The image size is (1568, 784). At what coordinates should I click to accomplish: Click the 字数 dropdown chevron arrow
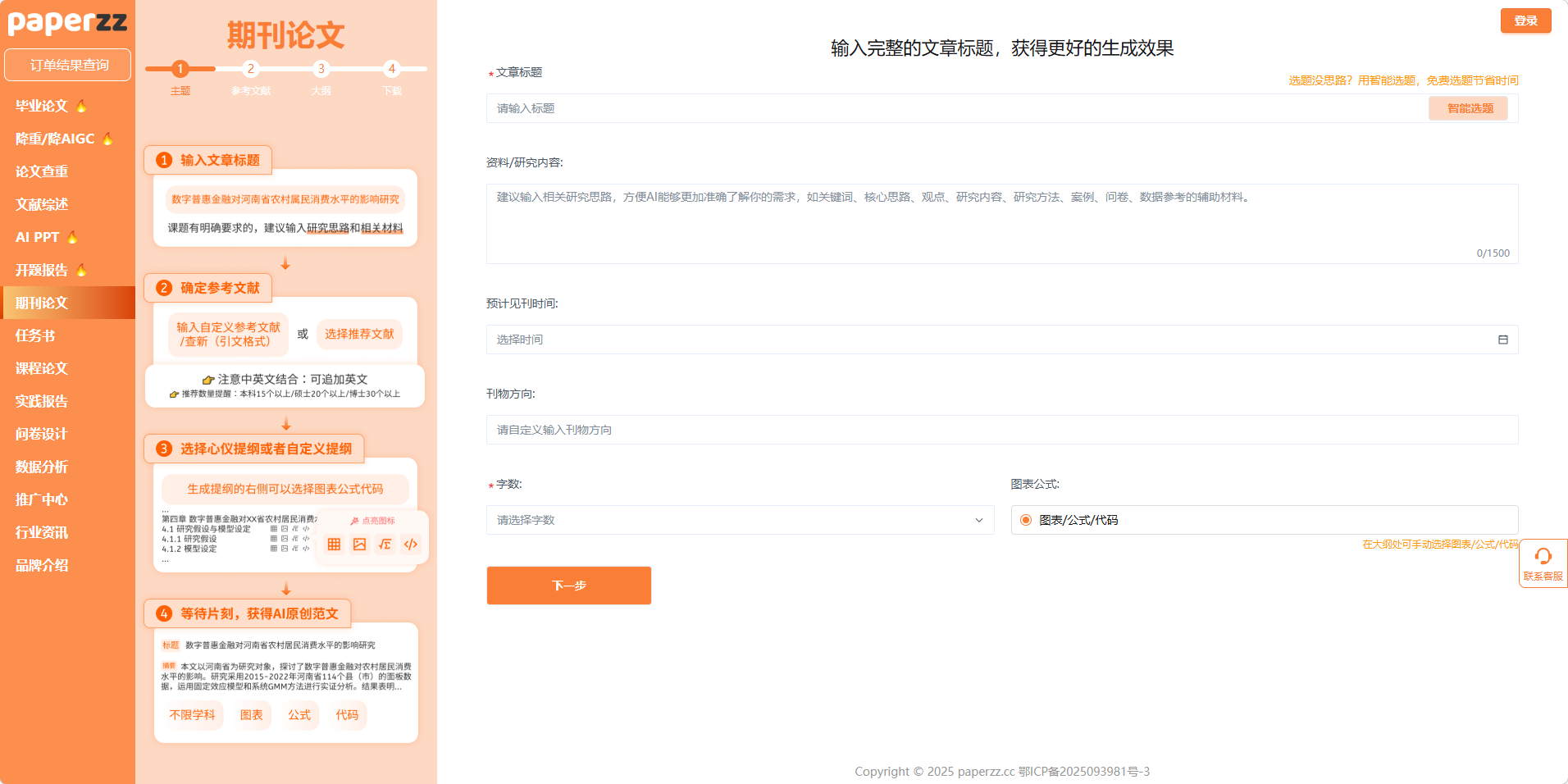click(978, 520)
